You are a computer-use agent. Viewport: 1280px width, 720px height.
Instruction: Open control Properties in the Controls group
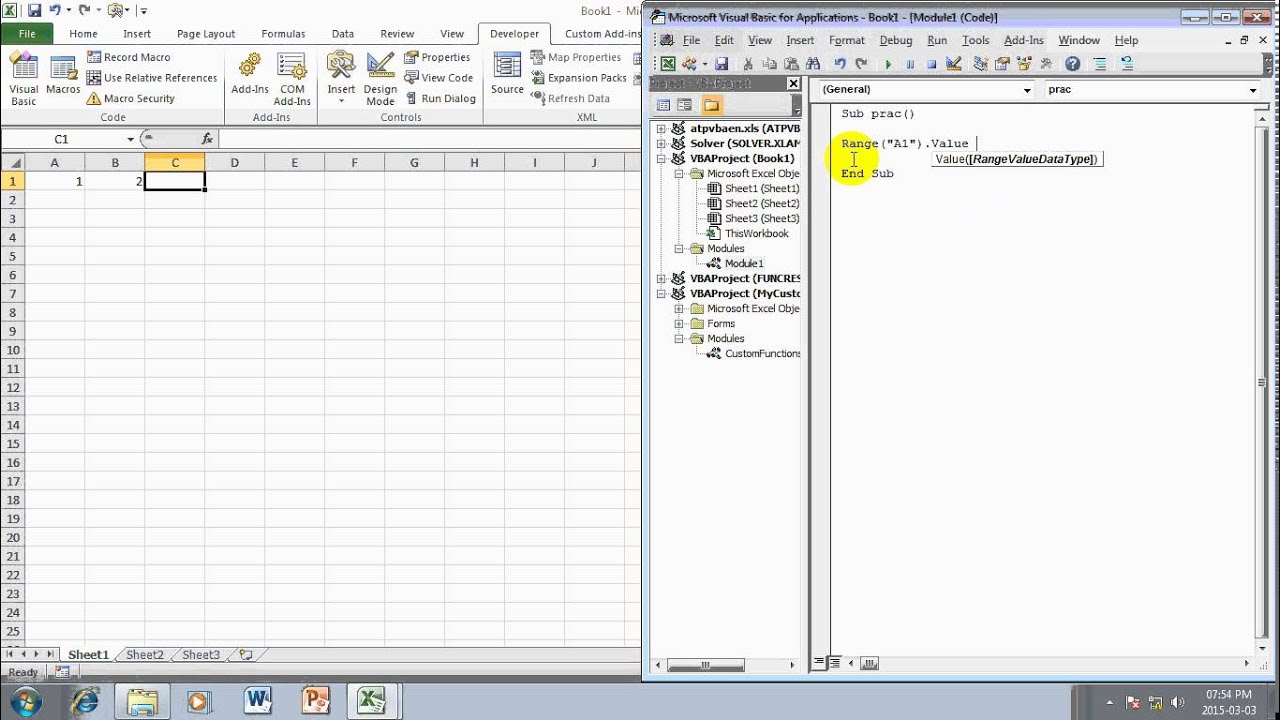click(x=437, y=57)
